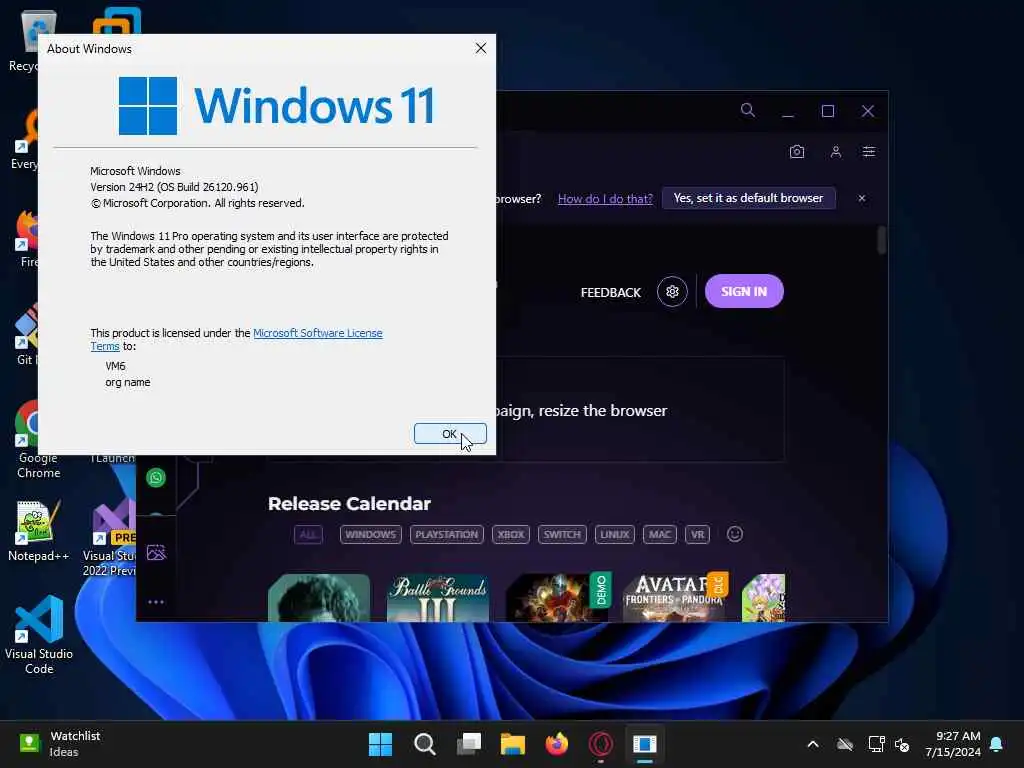Viewport: 1024px width, 768px height.
Task: Click the smiley face icon after filters
Action: click(x=735, y=534)
